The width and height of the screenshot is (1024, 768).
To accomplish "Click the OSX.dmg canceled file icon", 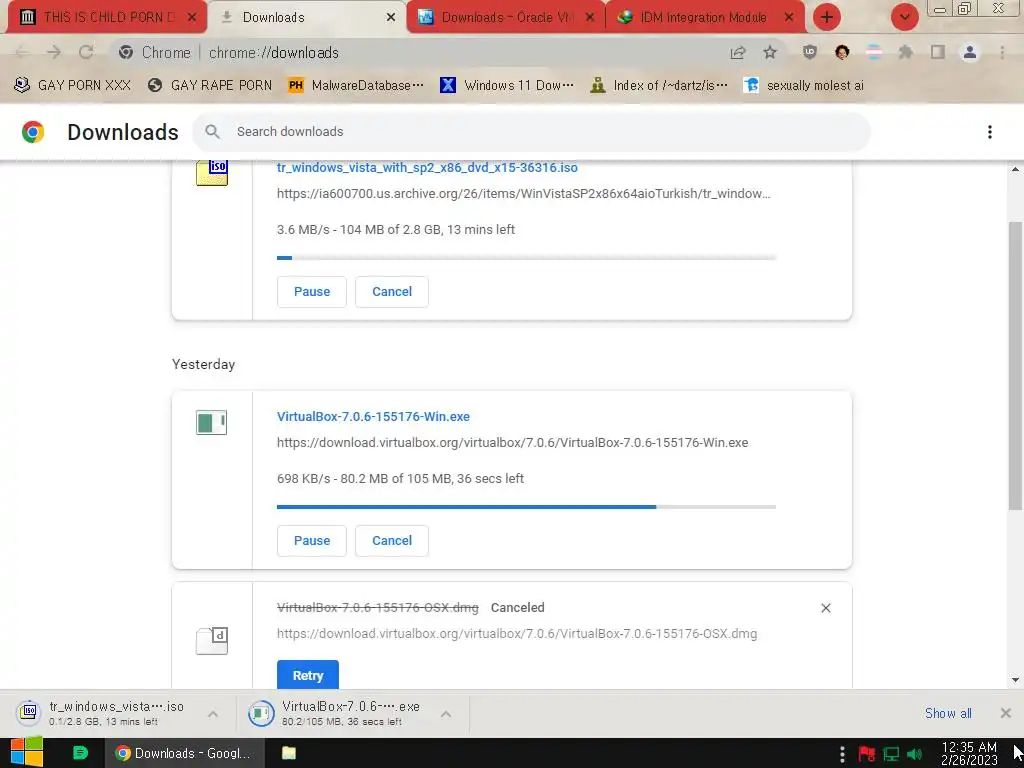I will (x=212, y=641).
